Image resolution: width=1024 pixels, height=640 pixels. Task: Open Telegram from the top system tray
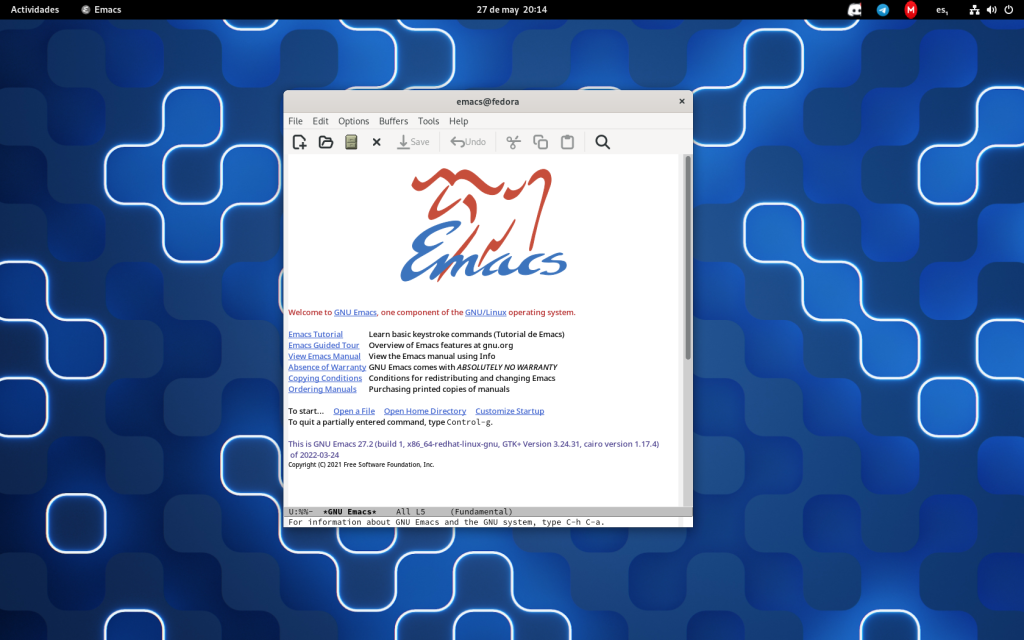[x=882, y=10]
